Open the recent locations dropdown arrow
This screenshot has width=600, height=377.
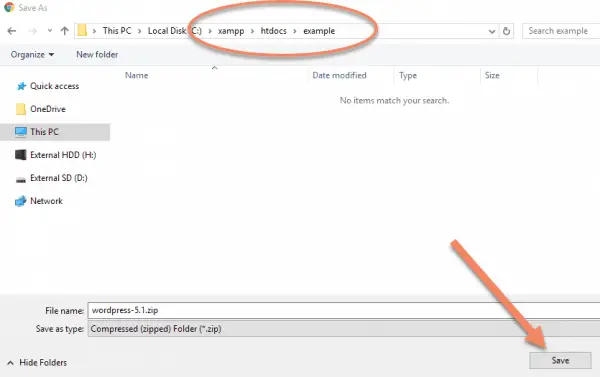pyautogui.click(x=50, y=31)
